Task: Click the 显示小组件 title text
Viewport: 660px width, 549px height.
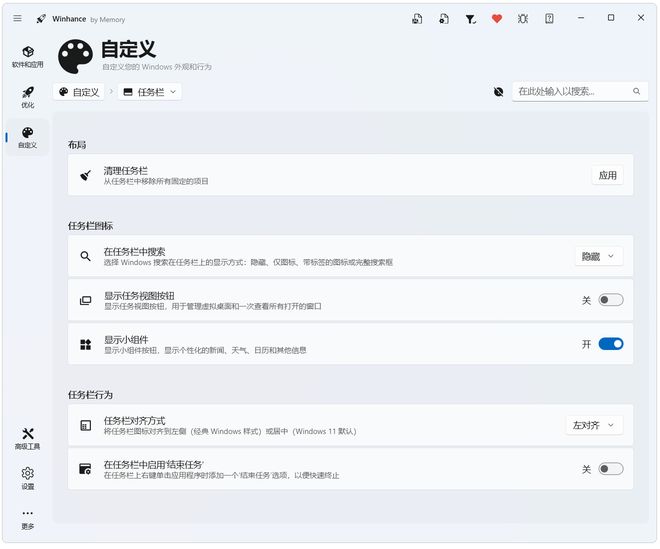Action: pyautogui.click(x=126, y=340)
